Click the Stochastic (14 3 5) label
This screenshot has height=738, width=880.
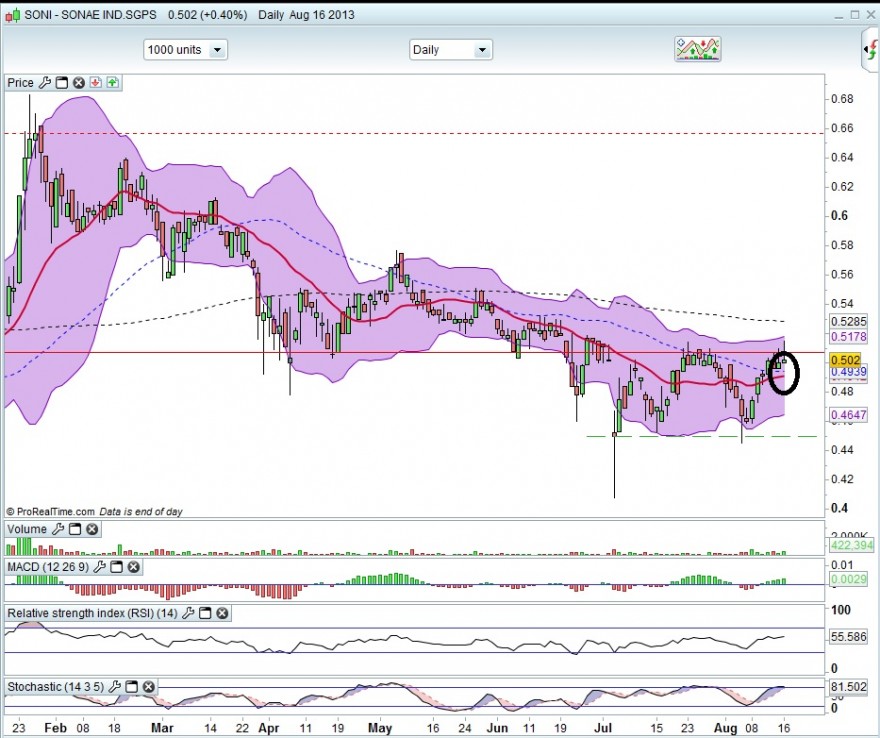point(56,686)
